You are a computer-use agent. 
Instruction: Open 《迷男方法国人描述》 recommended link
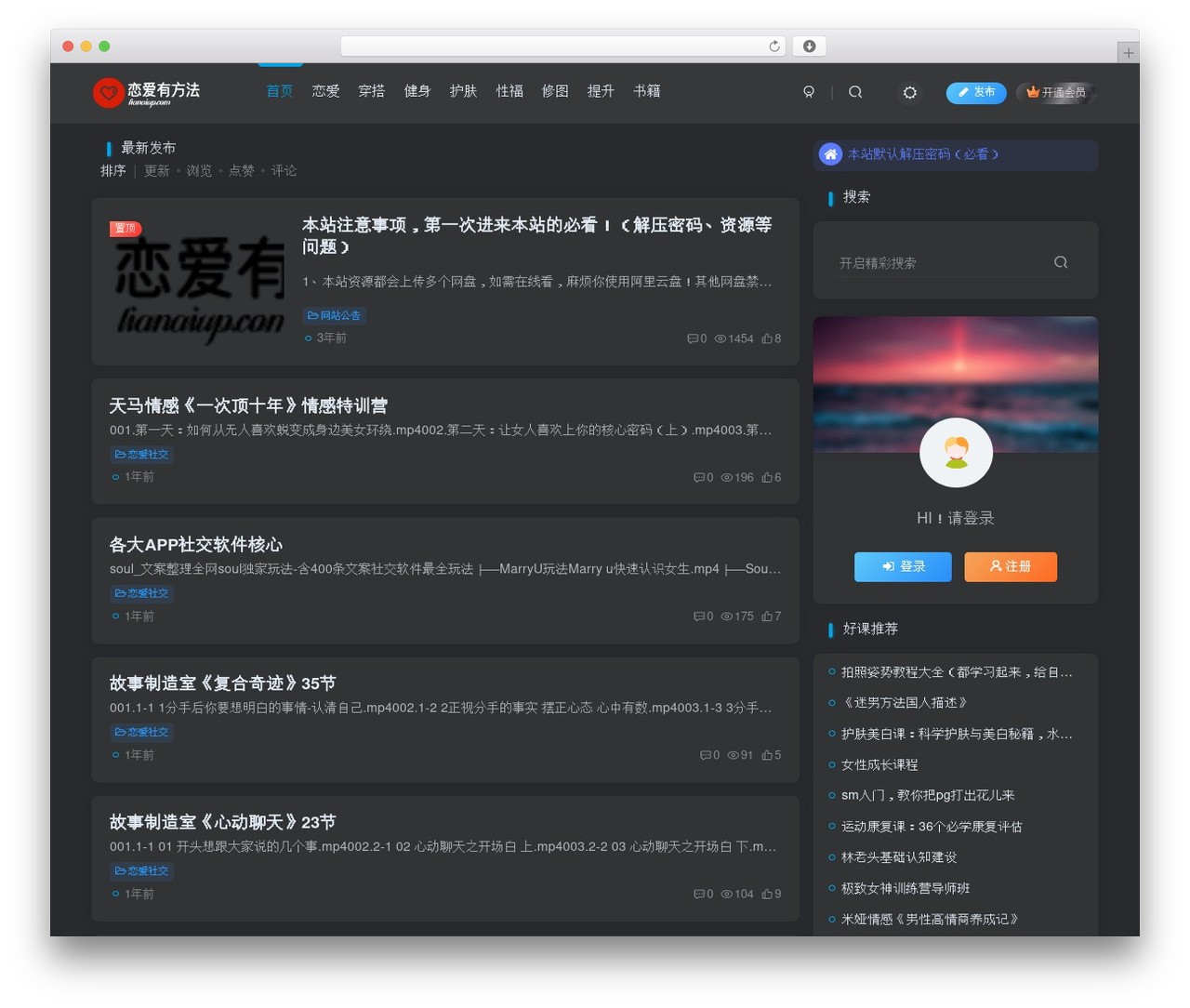(x=906, y=702)
